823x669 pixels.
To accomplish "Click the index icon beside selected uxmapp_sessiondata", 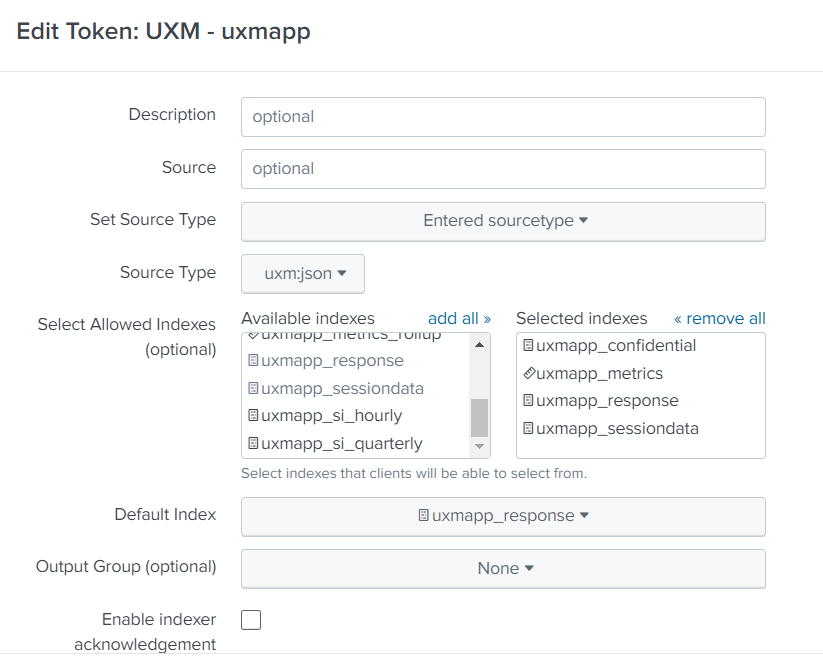I will tap(528, 429).
